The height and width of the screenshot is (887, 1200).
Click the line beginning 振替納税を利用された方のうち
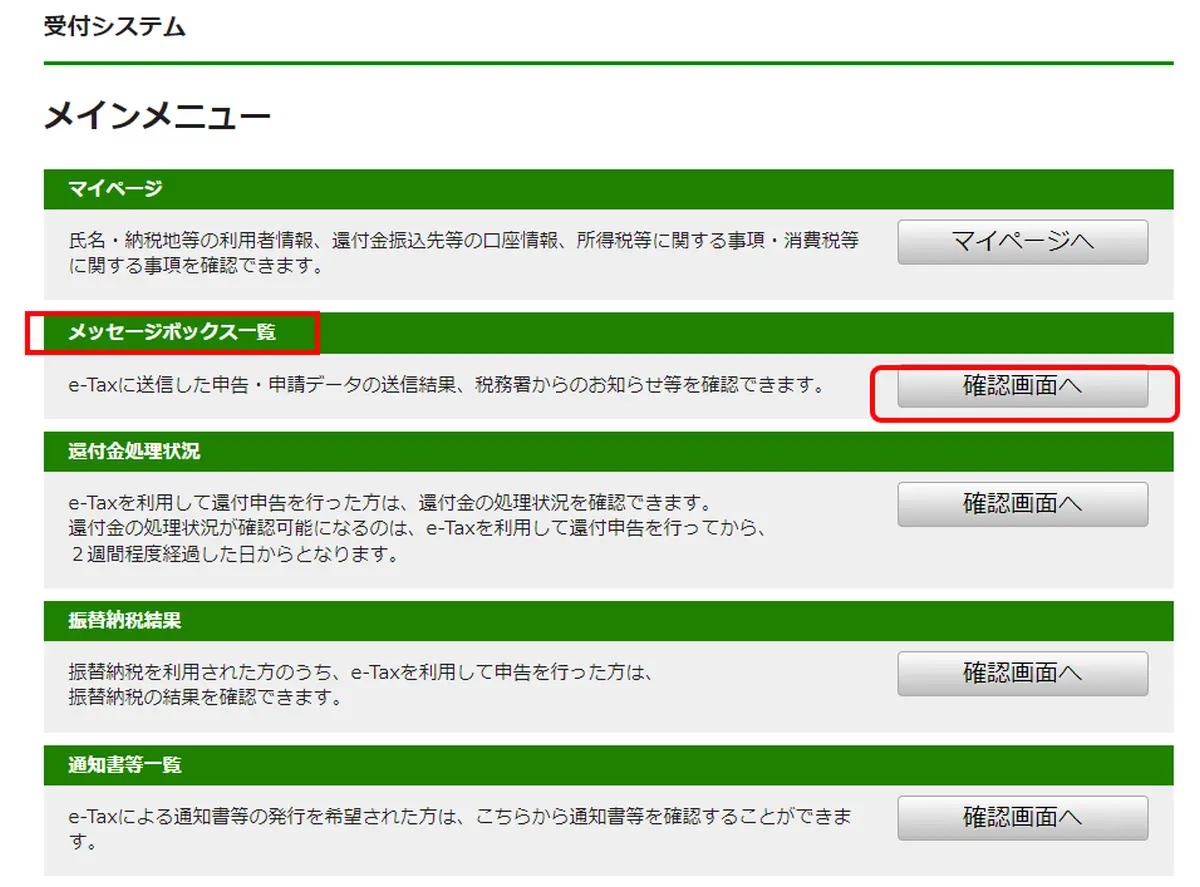[x=360, y=672]
